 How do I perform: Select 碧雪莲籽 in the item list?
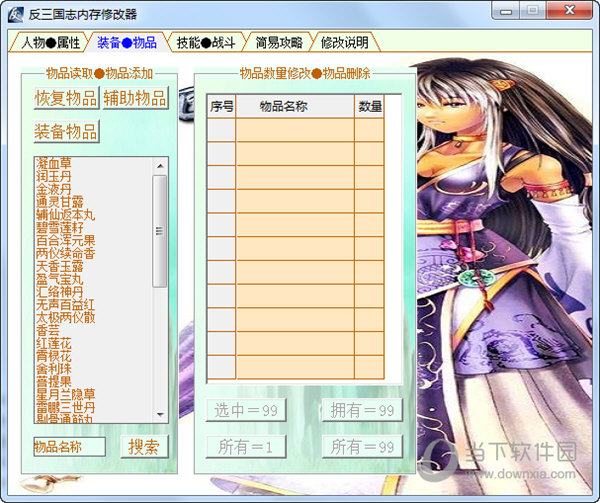click(x=60, y=228)
